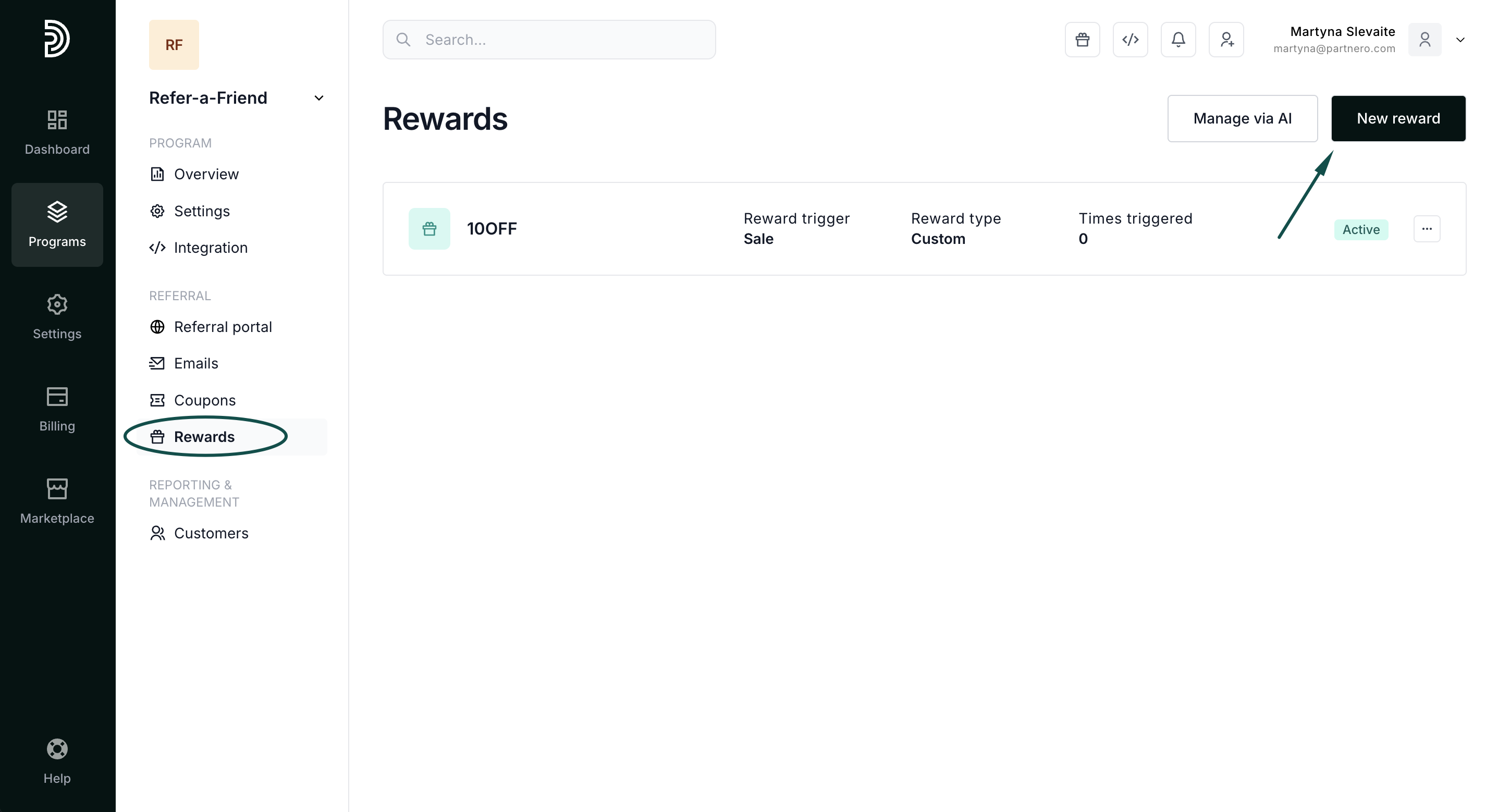Click the gift icon in top bar

pos(1082,40)
